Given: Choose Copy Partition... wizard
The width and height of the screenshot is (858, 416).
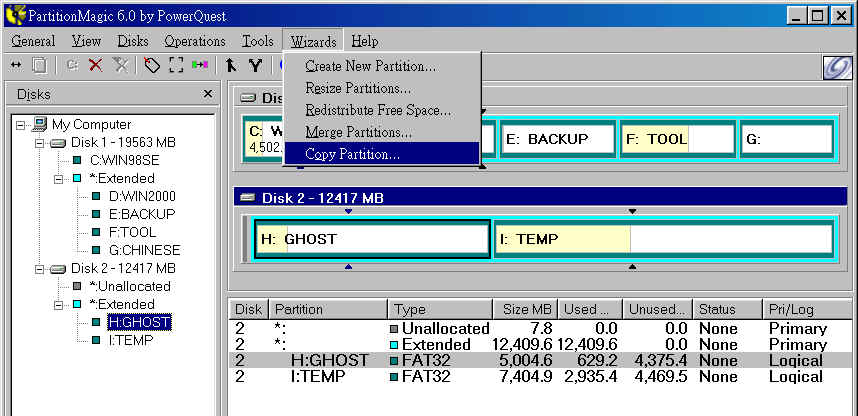Looking at the screenshot, I should (381, 154).
